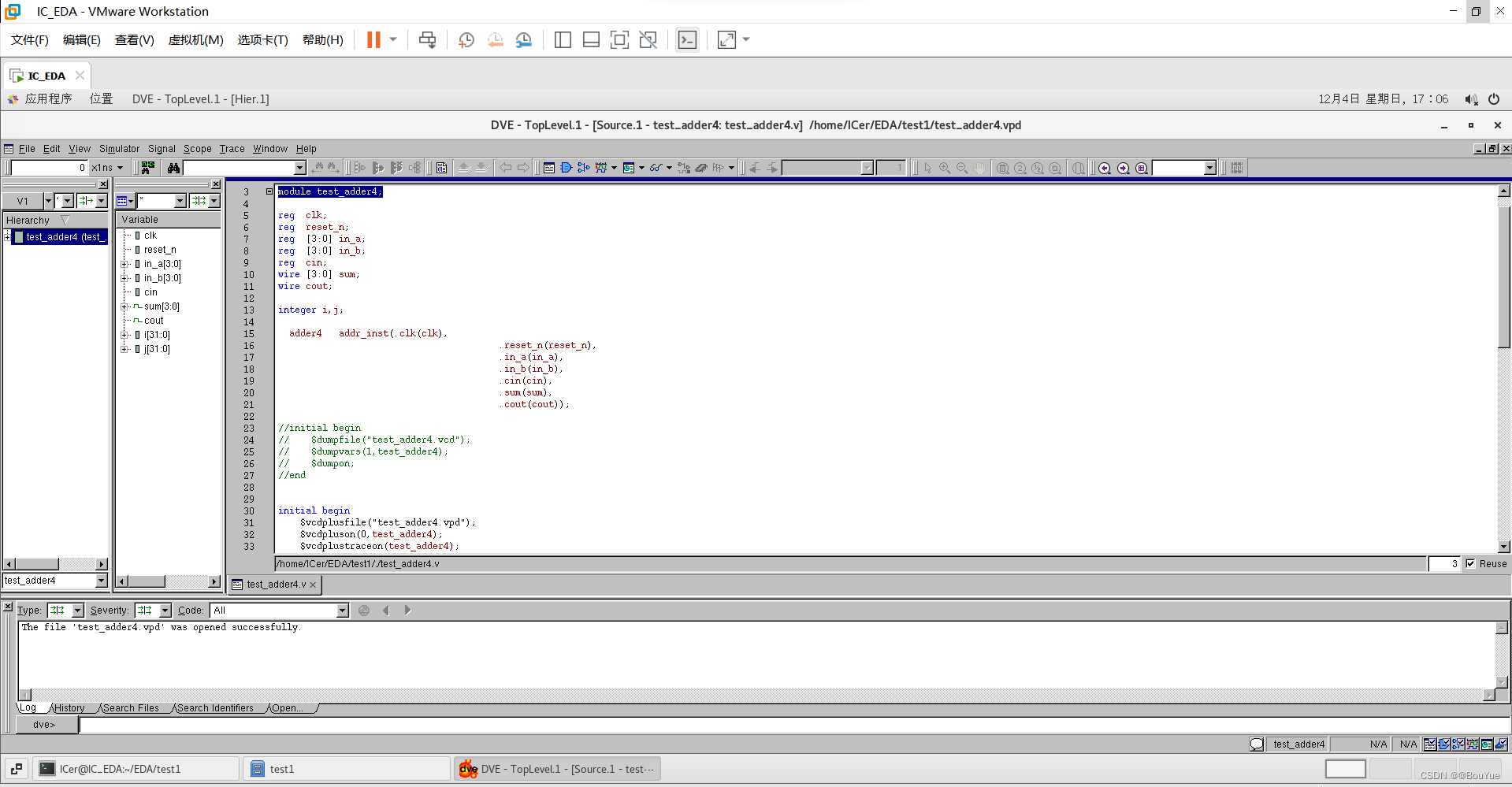Open the Type filter dropdown in the log panel

pos(77,611)
